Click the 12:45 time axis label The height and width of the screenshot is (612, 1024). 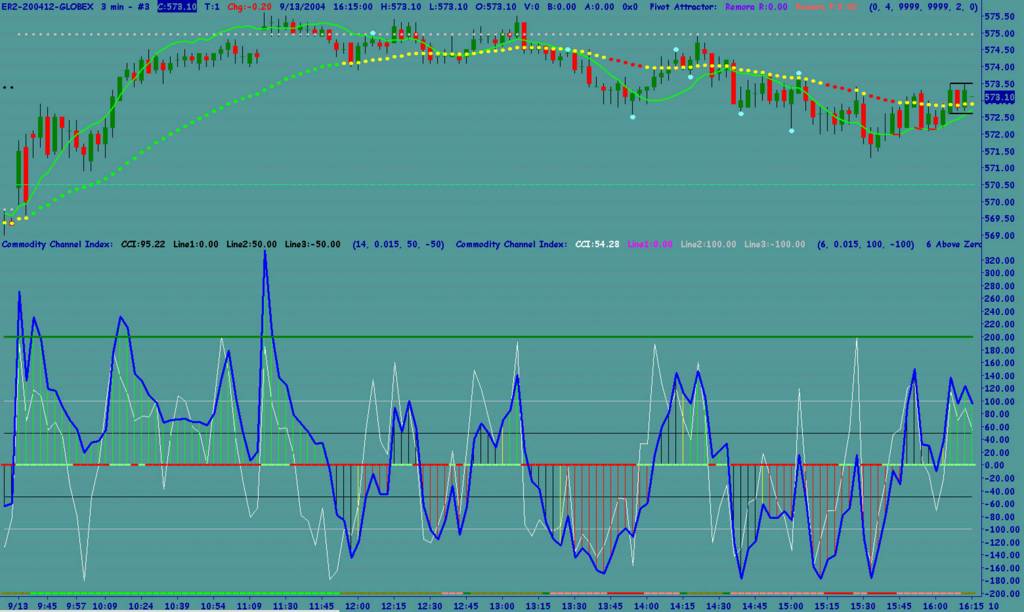click(x=466, y=606)
